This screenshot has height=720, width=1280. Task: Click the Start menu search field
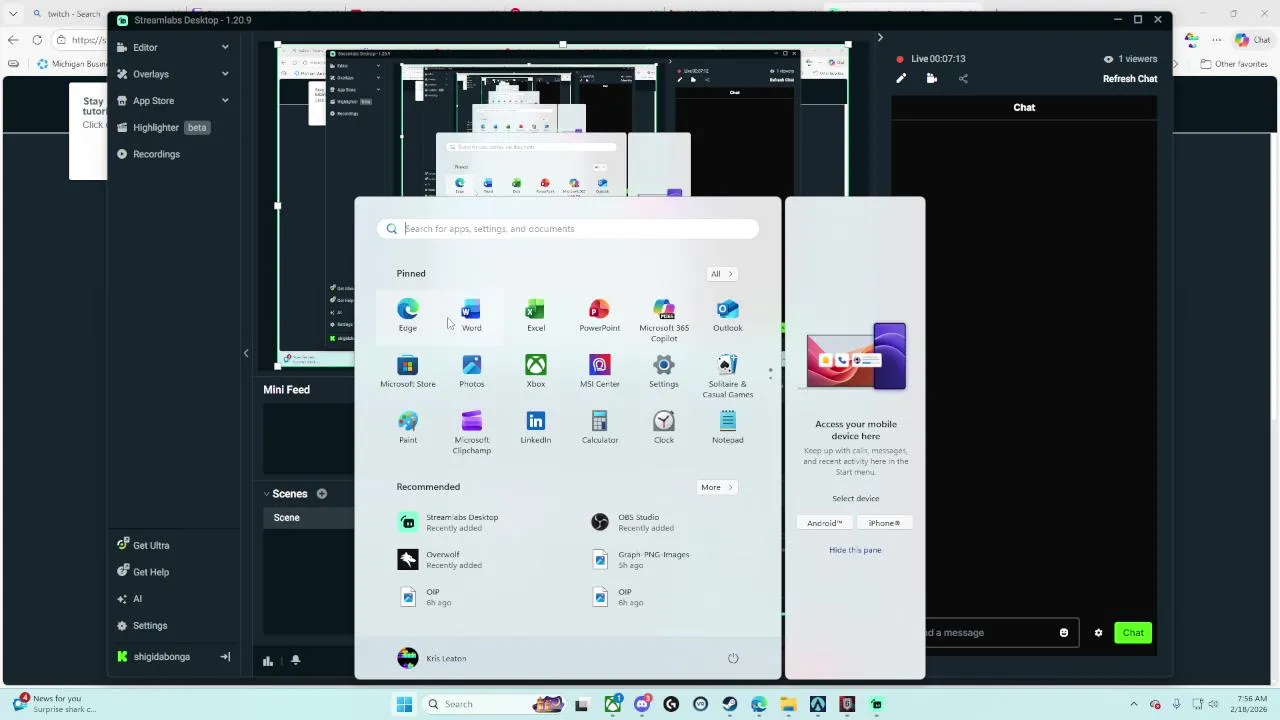pyautogui.click(x=568, y=229)
